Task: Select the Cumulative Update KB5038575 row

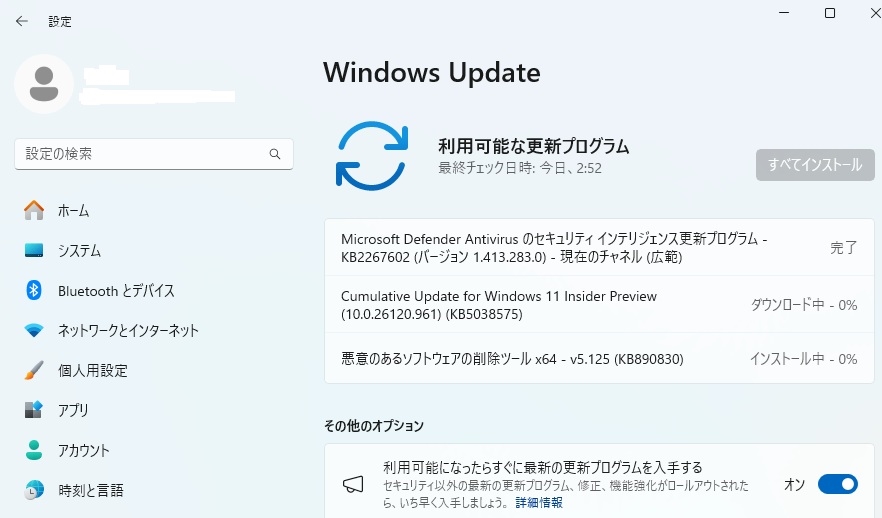Action: point(600,304)
